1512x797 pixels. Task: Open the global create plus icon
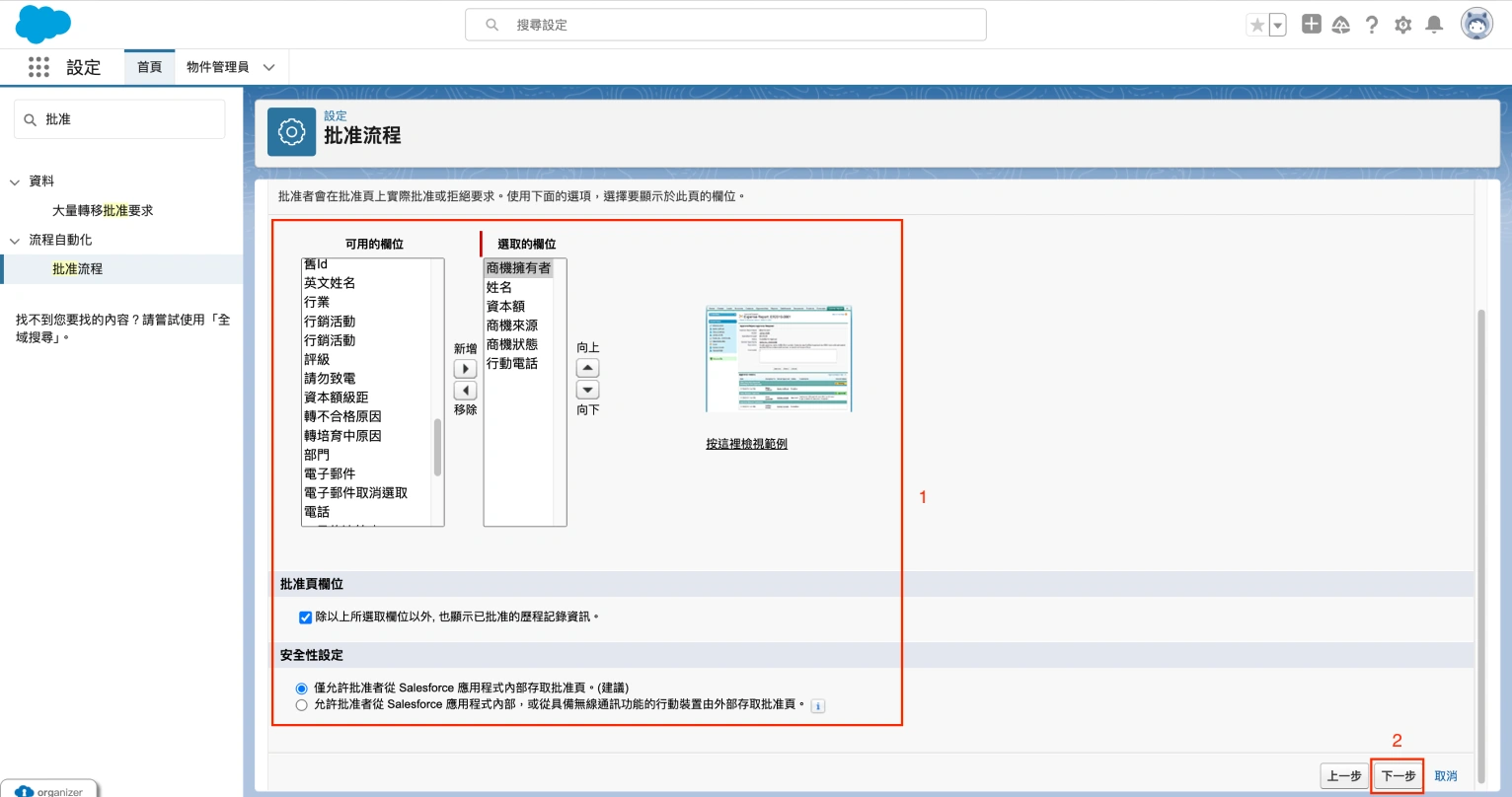click(x=1311, y=25)
